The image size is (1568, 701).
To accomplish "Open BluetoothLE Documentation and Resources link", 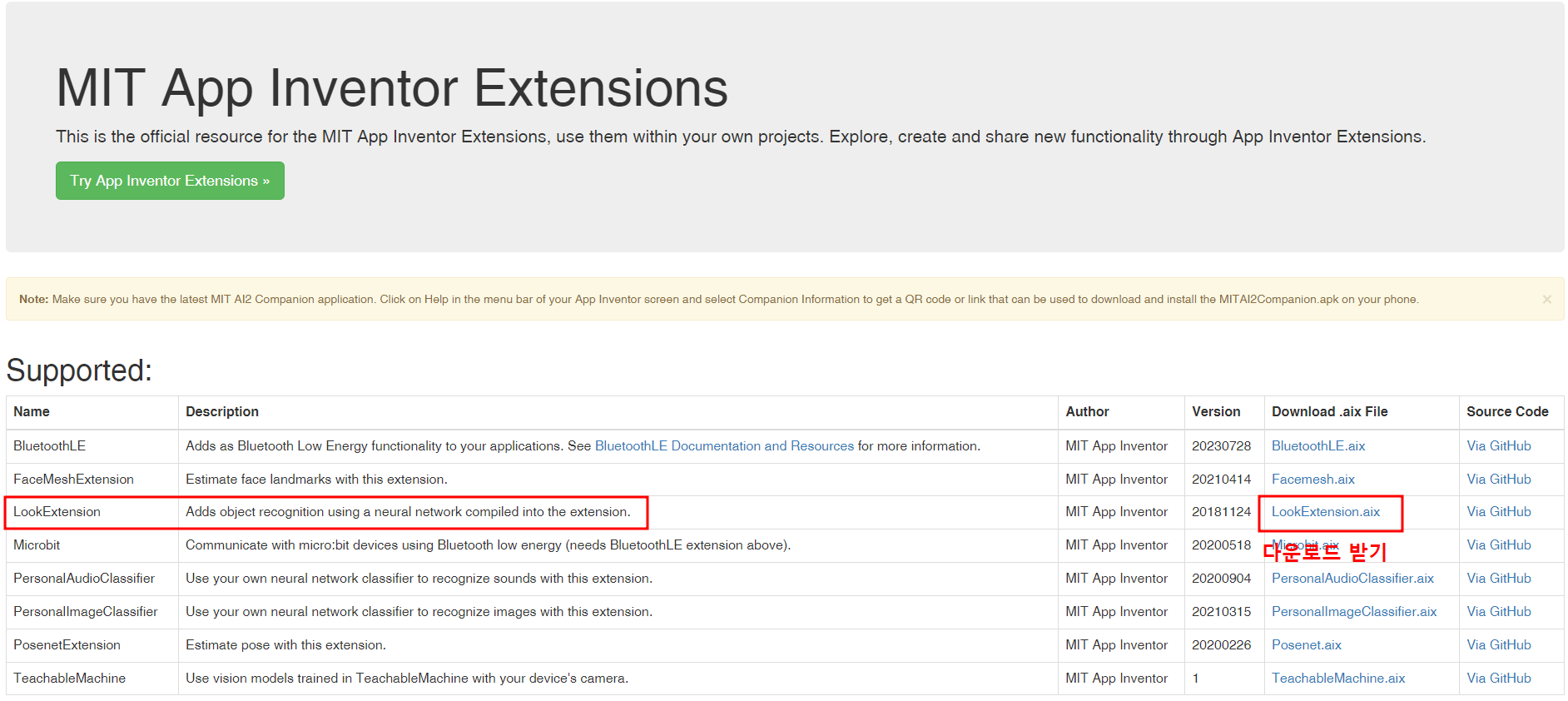I will (724, 446).
